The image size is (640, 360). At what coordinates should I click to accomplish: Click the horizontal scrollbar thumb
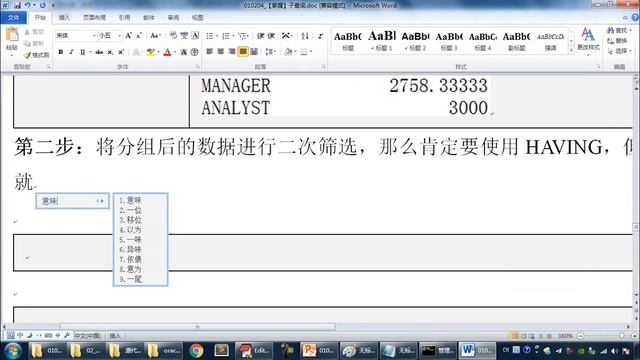(198, 327)
